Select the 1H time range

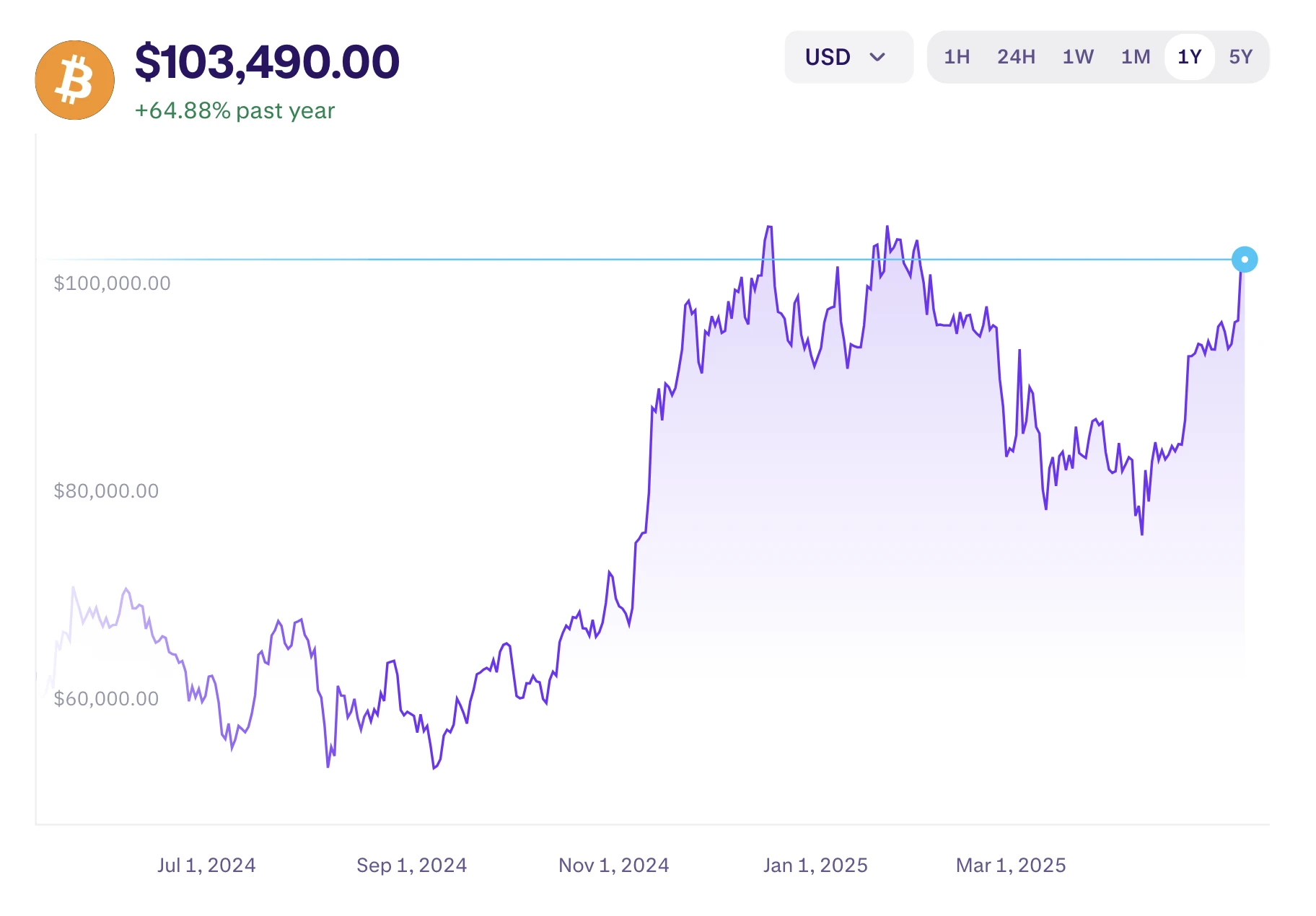(x=957, y=57)
